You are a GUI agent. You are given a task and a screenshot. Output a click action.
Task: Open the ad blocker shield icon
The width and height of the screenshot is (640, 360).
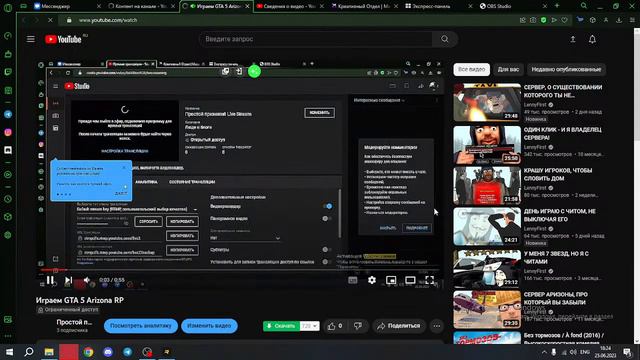tap(543, 20)
